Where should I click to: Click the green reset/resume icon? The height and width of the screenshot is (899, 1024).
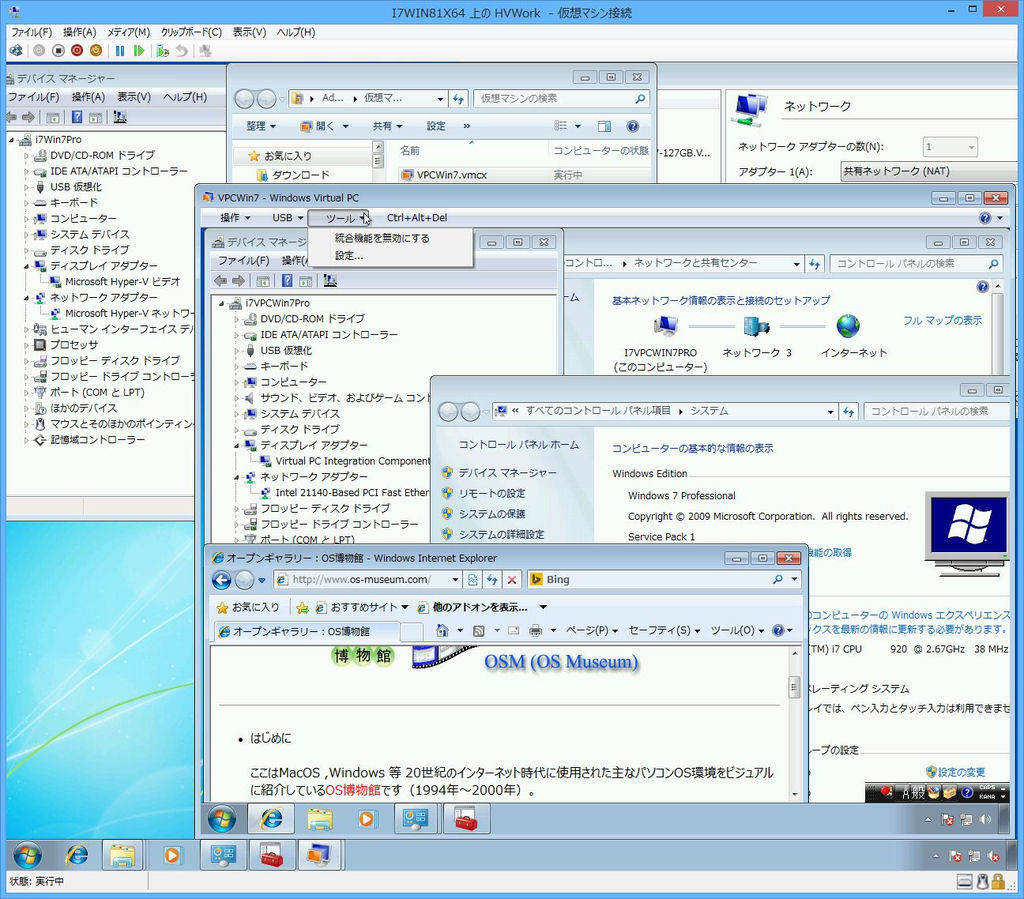click(138, 50)
